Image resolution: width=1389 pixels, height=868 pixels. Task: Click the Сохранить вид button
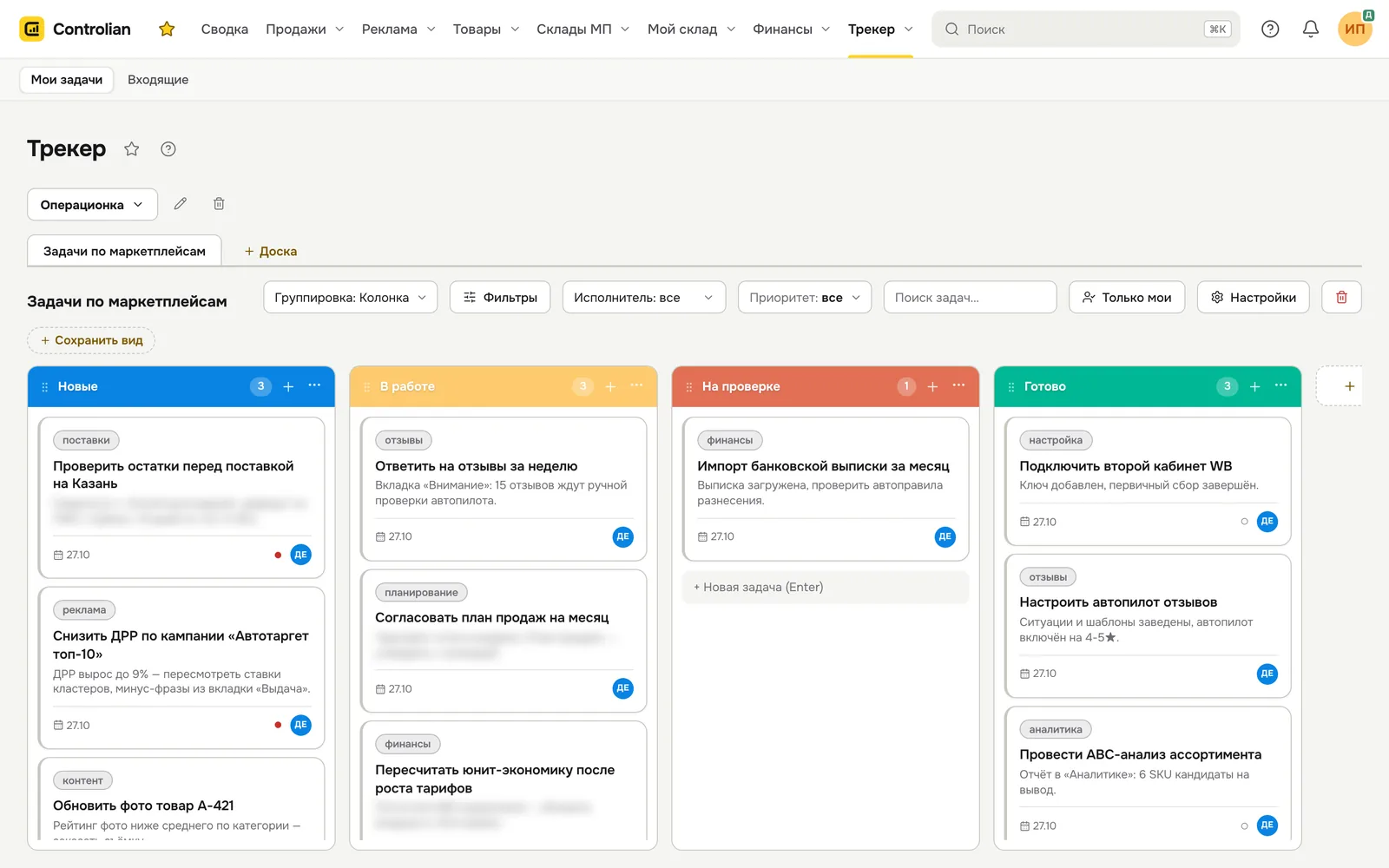point(91,340)
